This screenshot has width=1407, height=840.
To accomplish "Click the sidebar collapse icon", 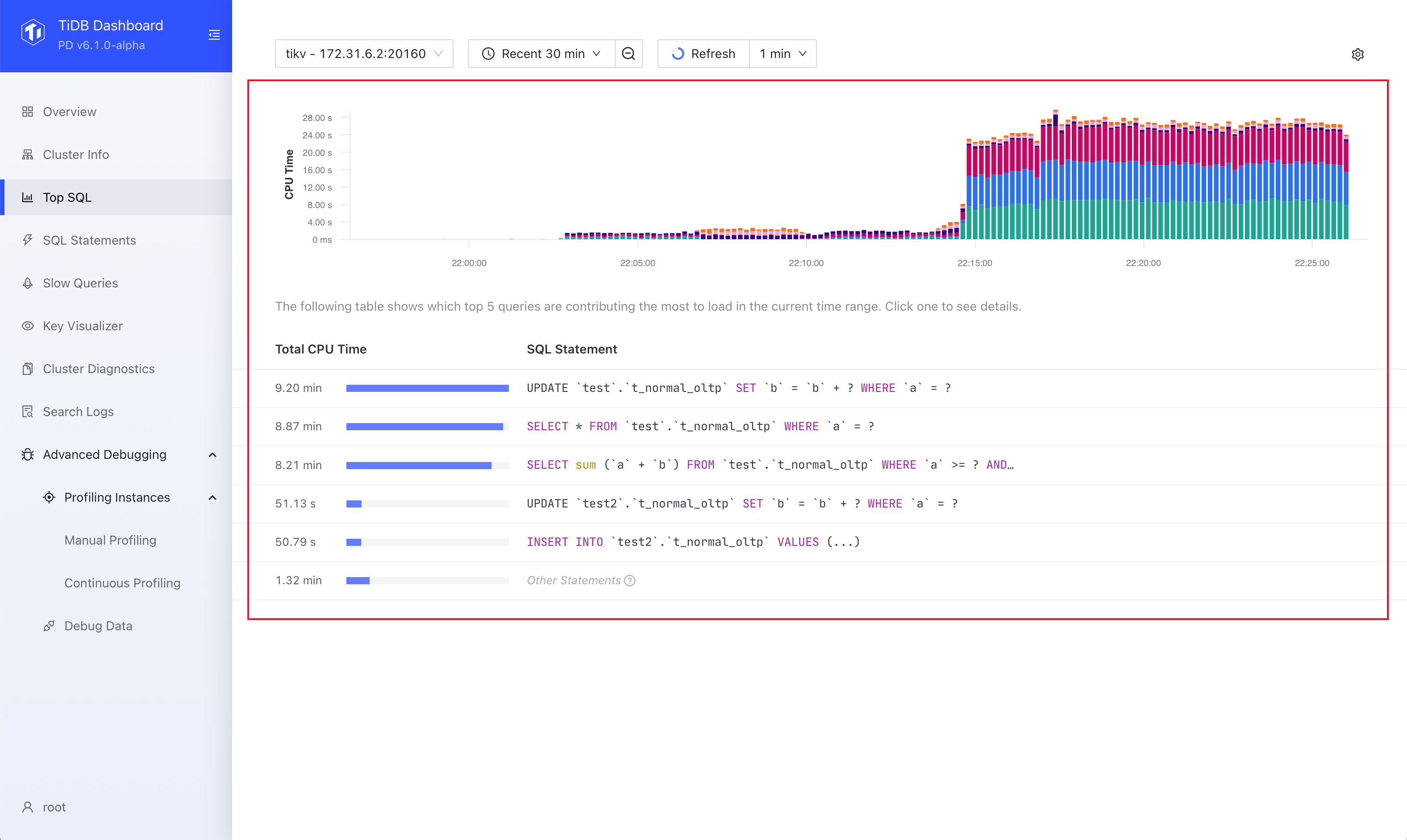I will coord(214,35).
